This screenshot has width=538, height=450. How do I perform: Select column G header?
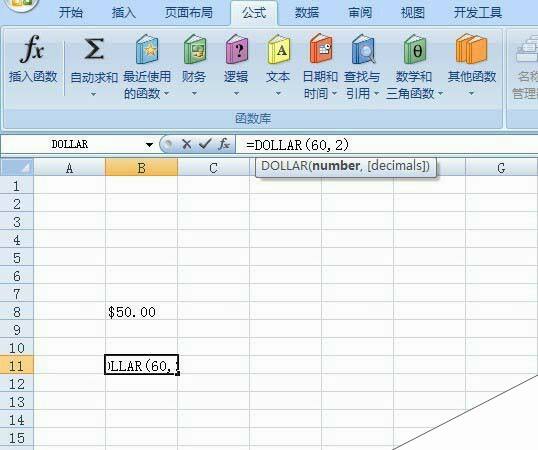click(x=502, y=167)
